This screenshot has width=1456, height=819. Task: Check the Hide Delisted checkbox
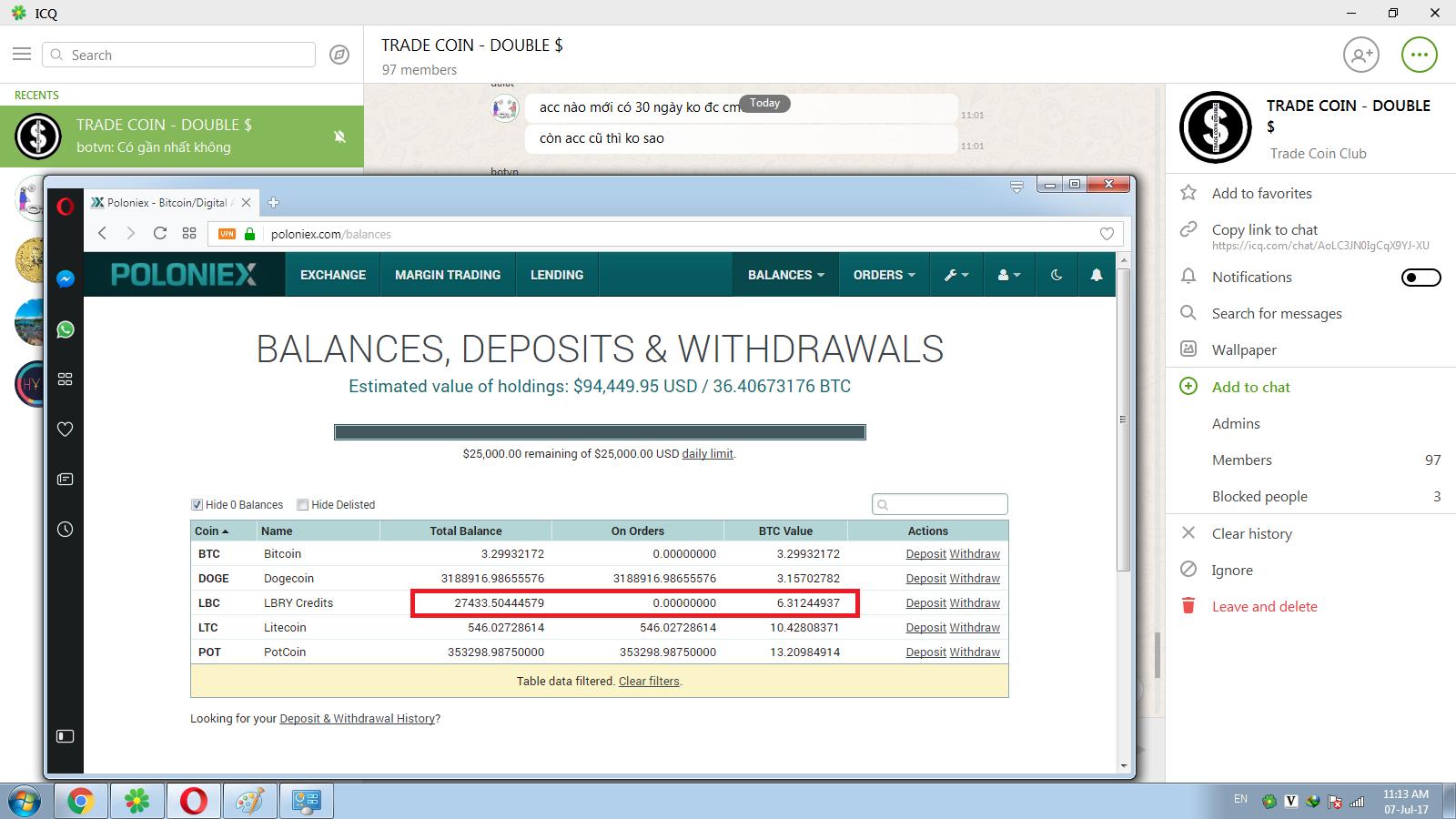(x=303, y=505)
